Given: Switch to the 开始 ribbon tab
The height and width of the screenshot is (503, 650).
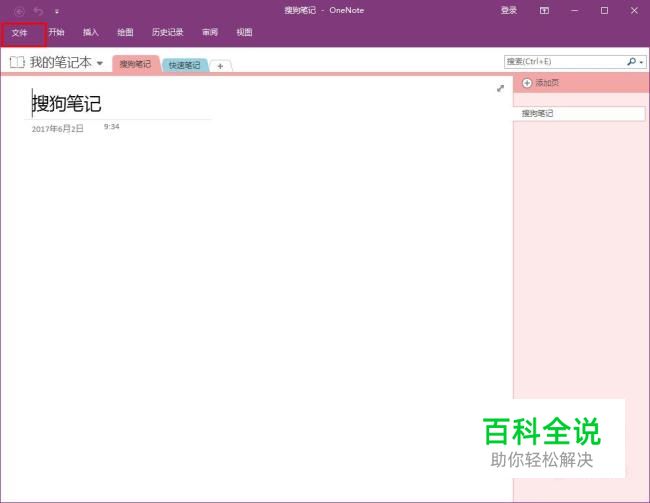Looking at the screenshot, I should (x=56, y=32).
